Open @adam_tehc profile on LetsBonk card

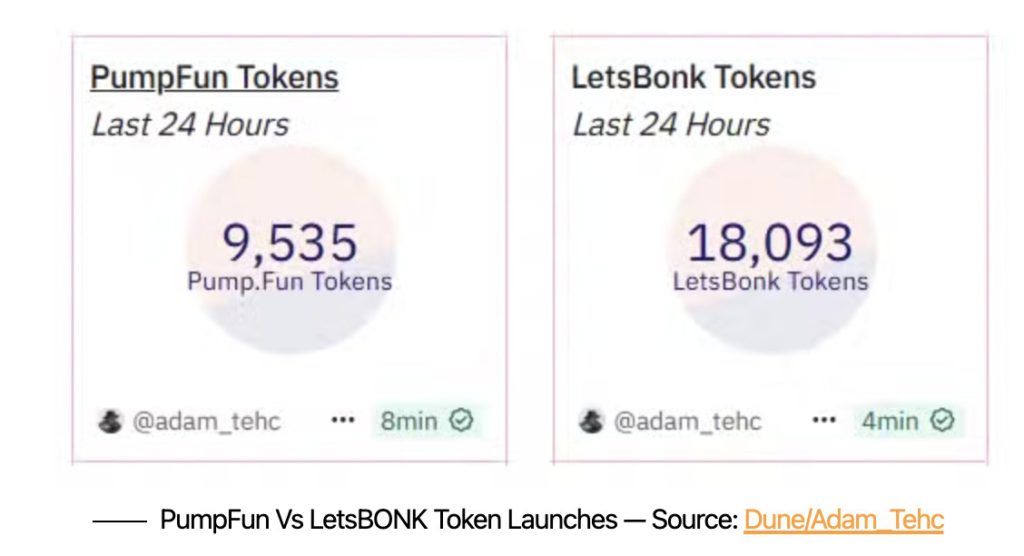pos(688,421)
